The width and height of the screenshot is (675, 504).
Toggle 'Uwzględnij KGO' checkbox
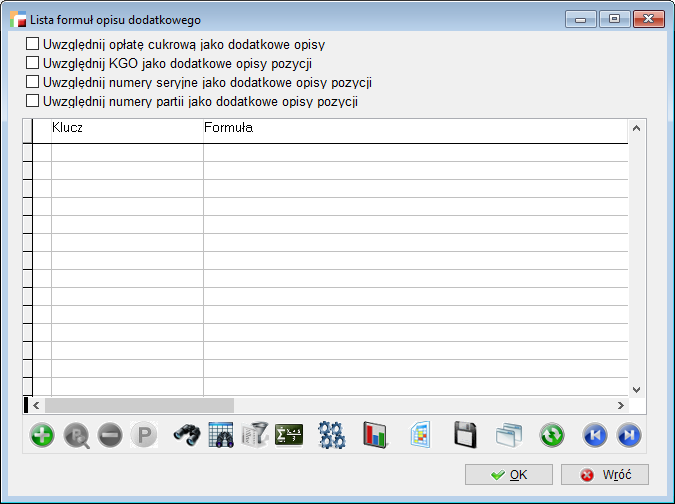click(33, 63)
